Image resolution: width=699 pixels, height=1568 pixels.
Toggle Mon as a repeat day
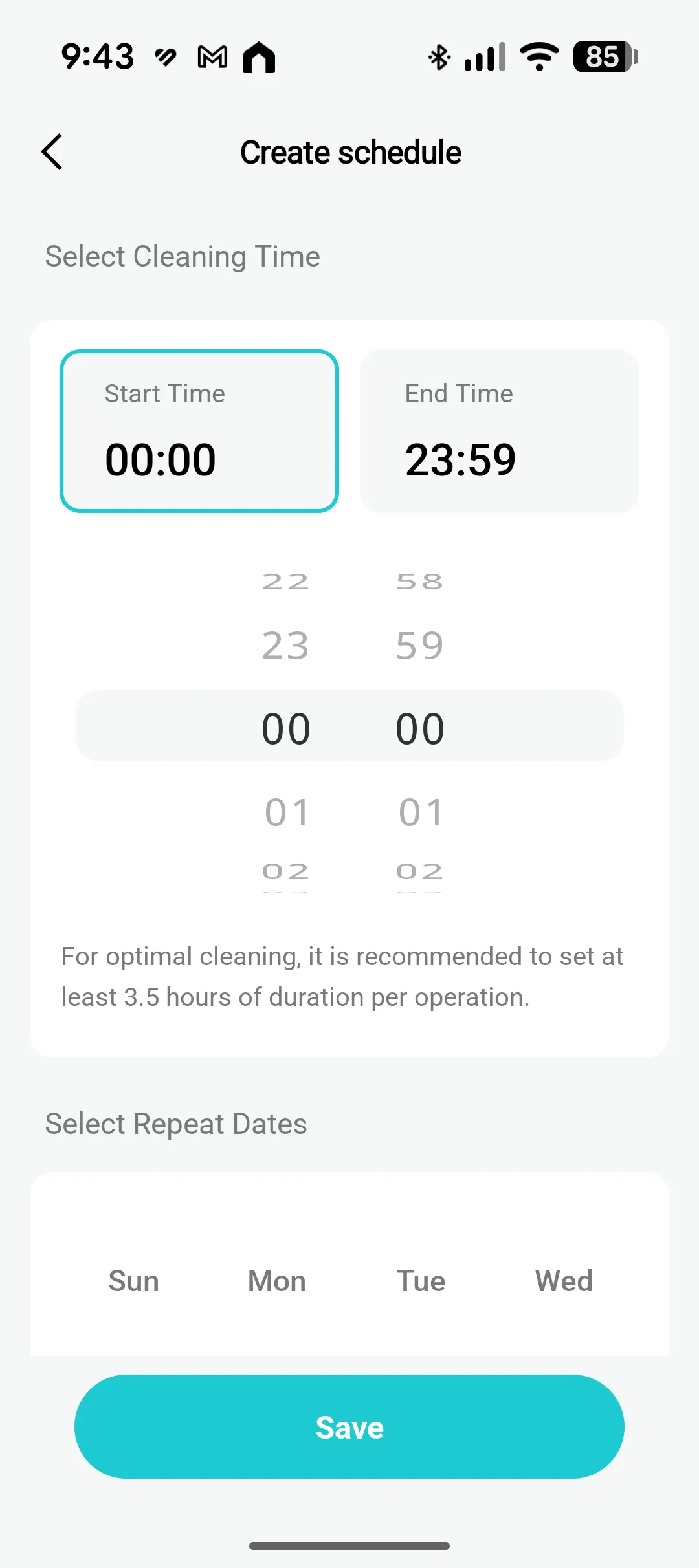(277, 1281)
